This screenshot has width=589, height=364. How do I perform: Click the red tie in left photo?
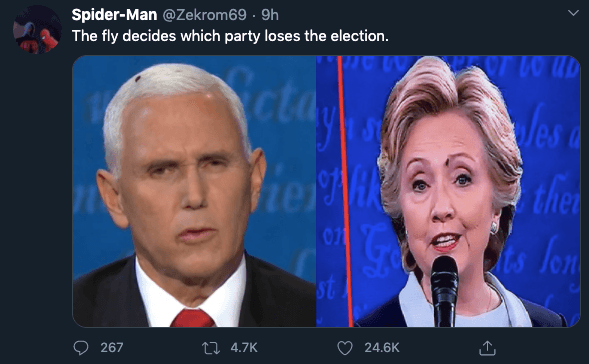pyautogui.click(x=193, y=318)
